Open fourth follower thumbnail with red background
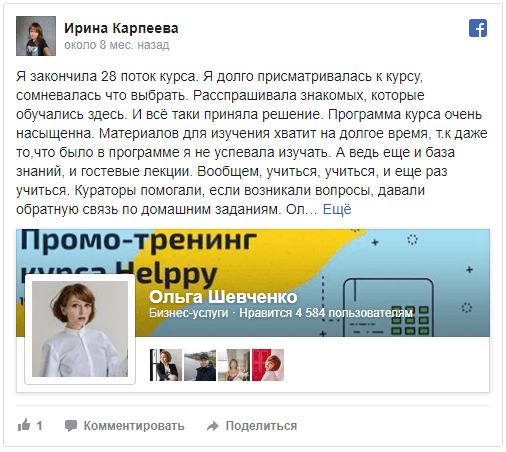Viewport: 506px width, 452px height. 268,365
